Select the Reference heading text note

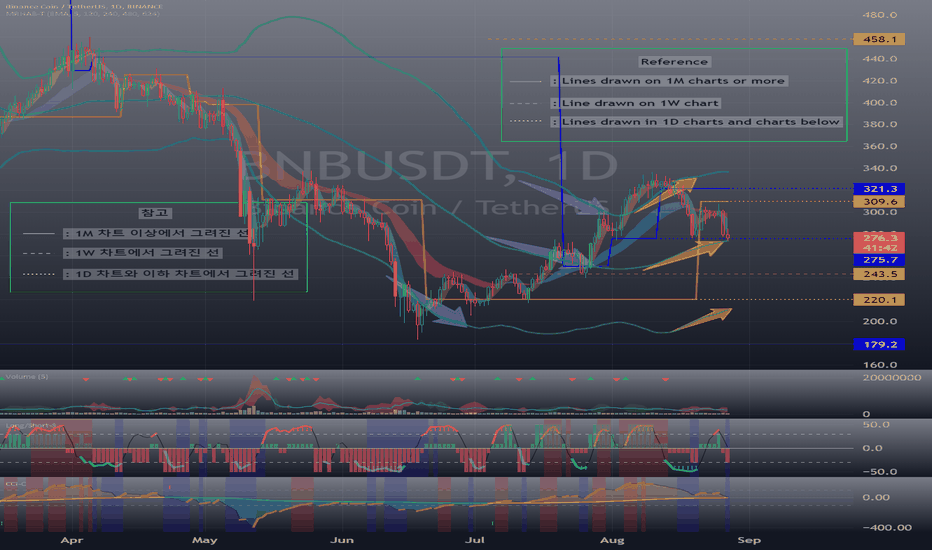pos(674,62)
